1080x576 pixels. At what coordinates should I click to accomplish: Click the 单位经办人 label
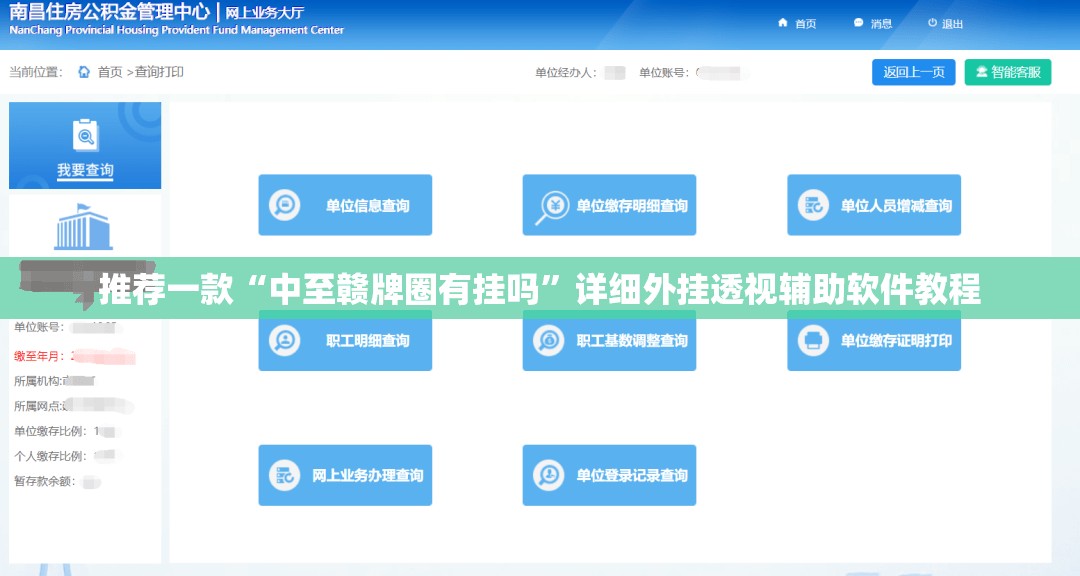(x=565, y=73)
